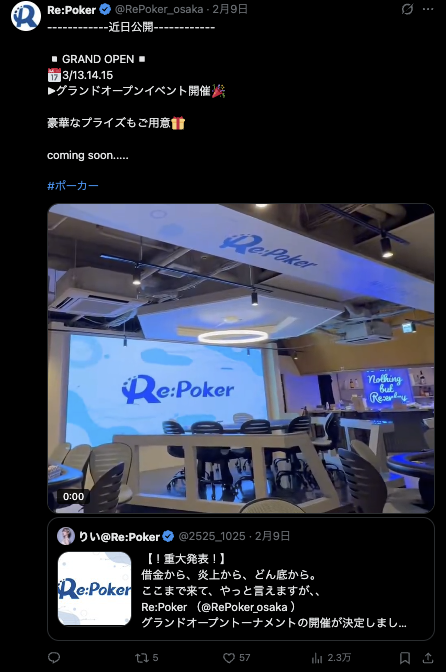Click the blue verified badge beside Re:Poker

tap(105, 9)
